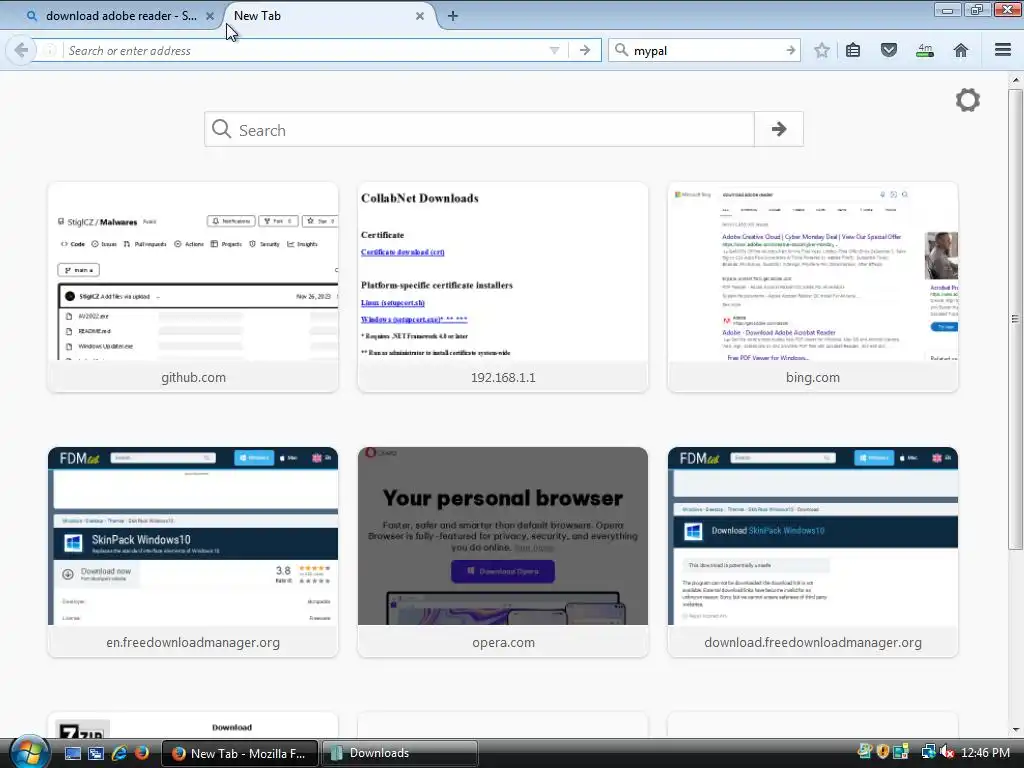The width and height of the screenshot is (1024, 768).
Task: Launch Internet Explorer from quick launch
Action: coord(119,753)
